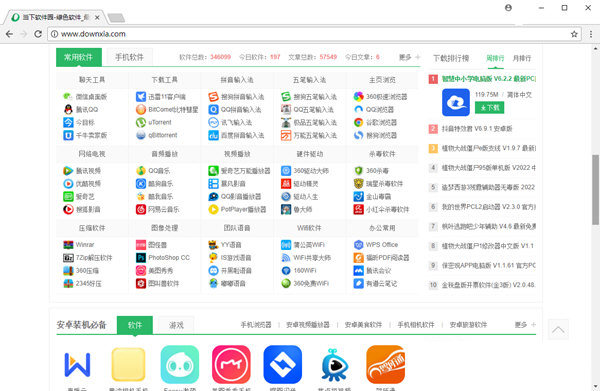
Task: Click the vertical page scrollbar thumb
Action: [x=595, y=189]
